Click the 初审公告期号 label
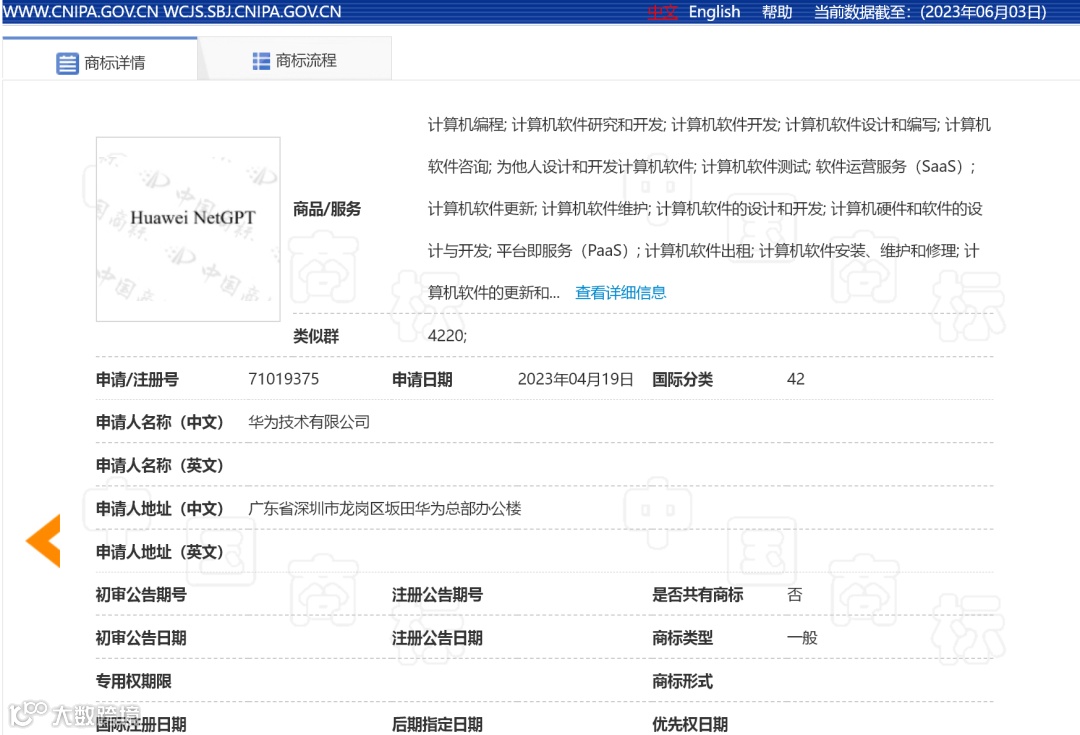 pyautogui.click(x=141, y=594)
